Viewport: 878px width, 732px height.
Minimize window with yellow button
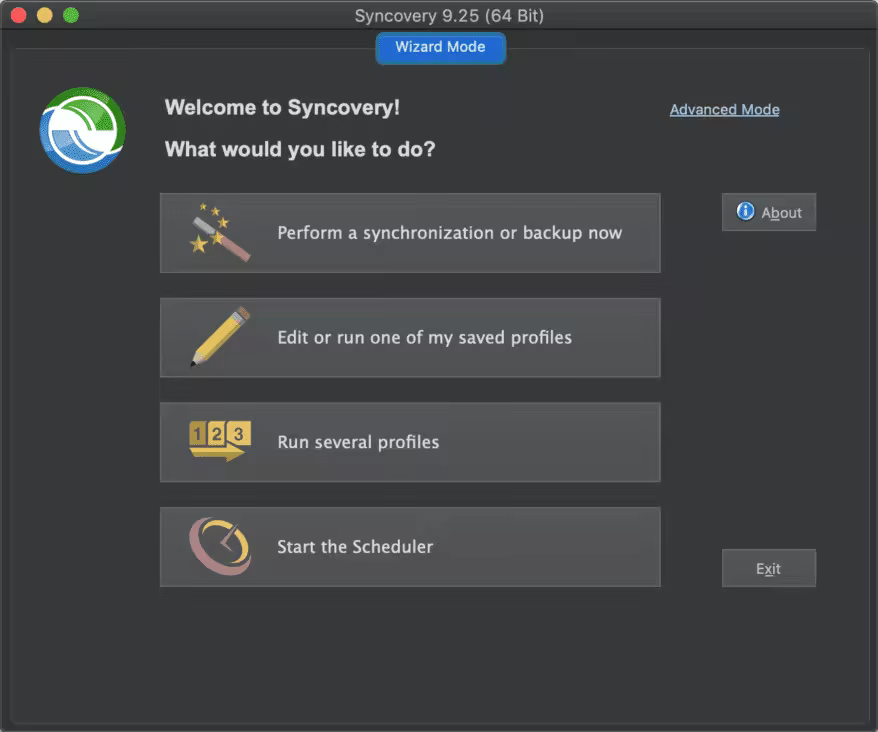(x=44, y=15)
